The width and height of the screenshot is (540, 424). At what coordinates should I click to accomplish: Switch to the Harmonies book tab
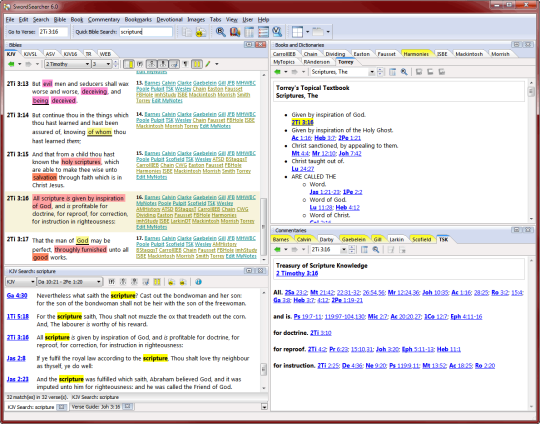click(x=416, y=54)
